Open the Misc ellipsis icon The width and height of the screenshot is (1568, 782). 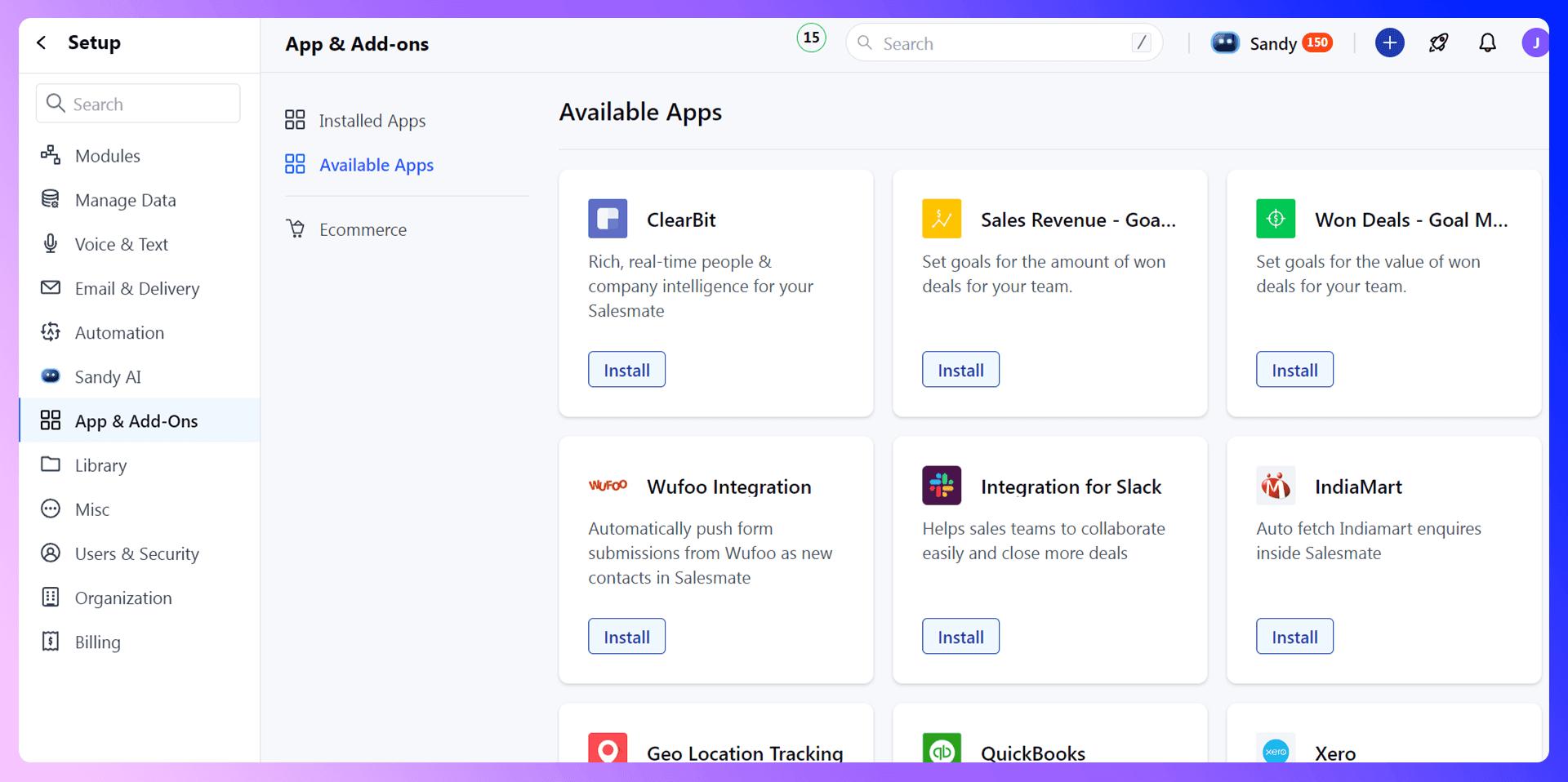point(51,509)
